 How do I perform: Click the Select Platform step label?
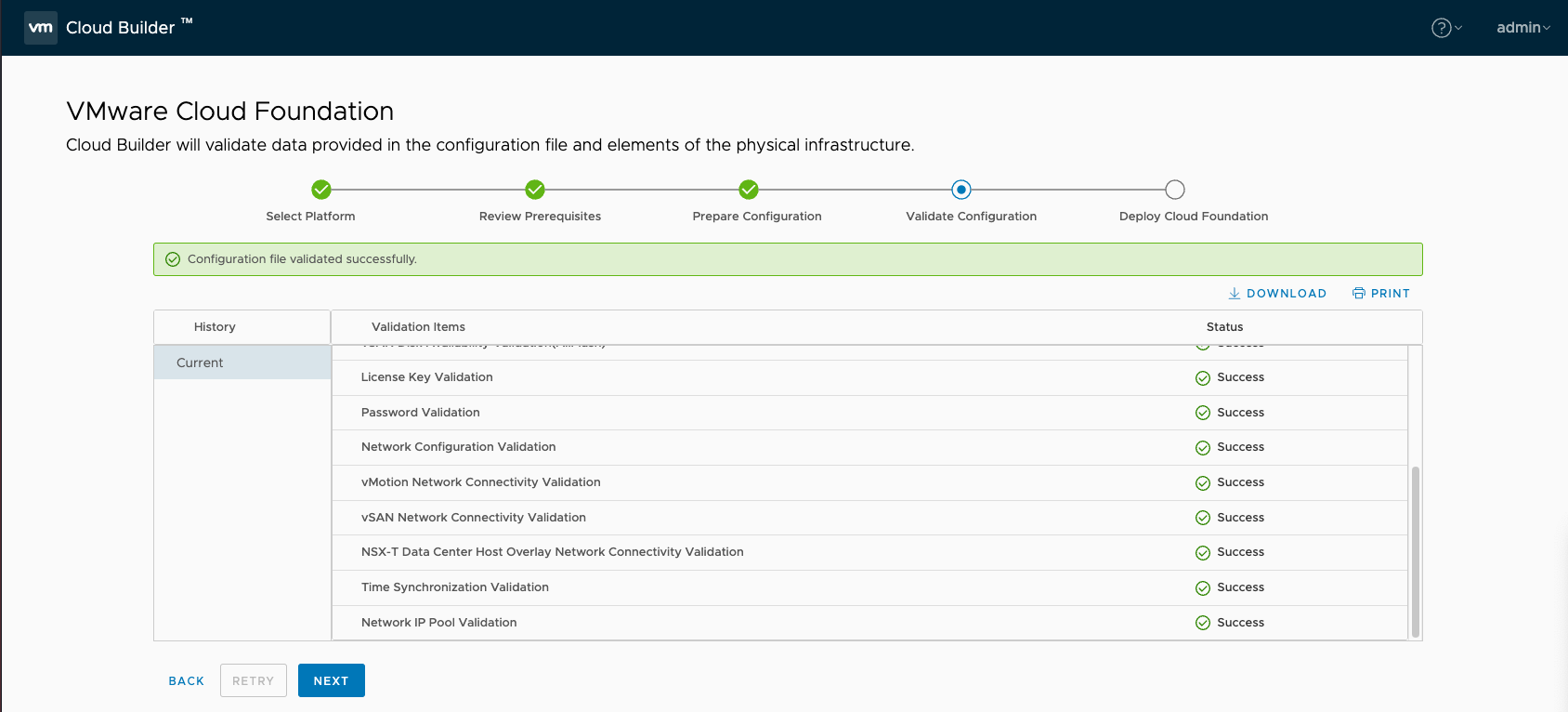pos(310,217)
